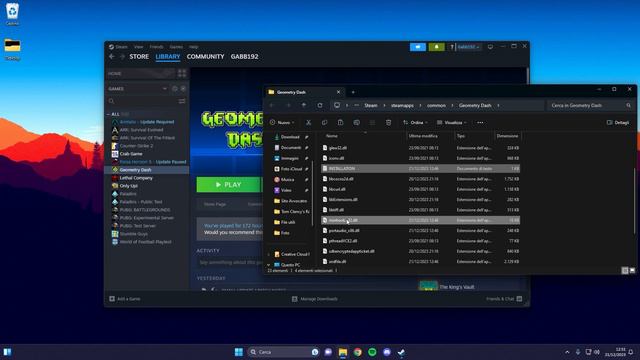
Task: Switch Steam library to grid collections view
Action: click(x=182, y=73)
